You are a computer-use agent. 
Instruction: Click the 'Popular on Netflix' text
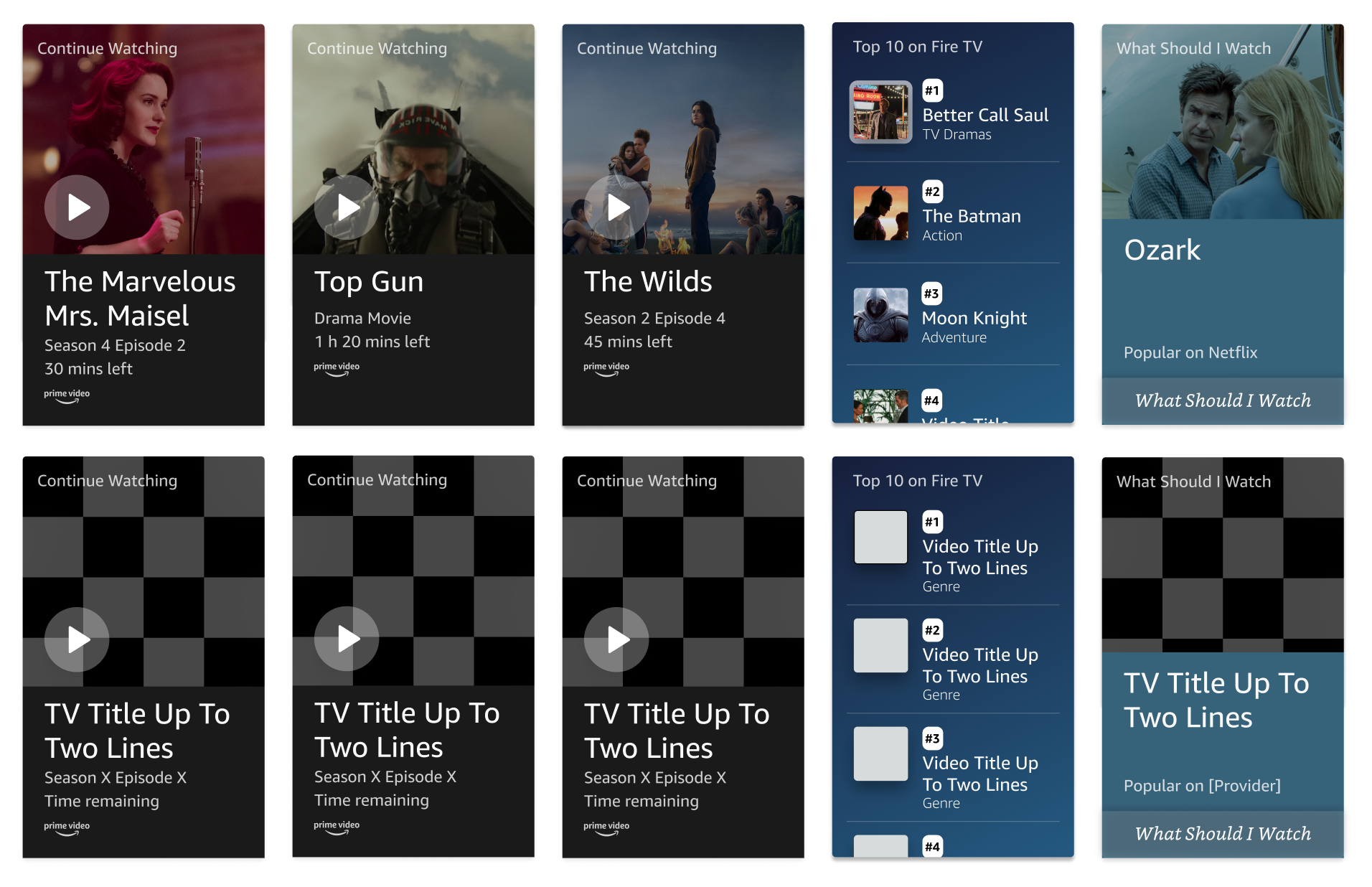pos(1190,352)
